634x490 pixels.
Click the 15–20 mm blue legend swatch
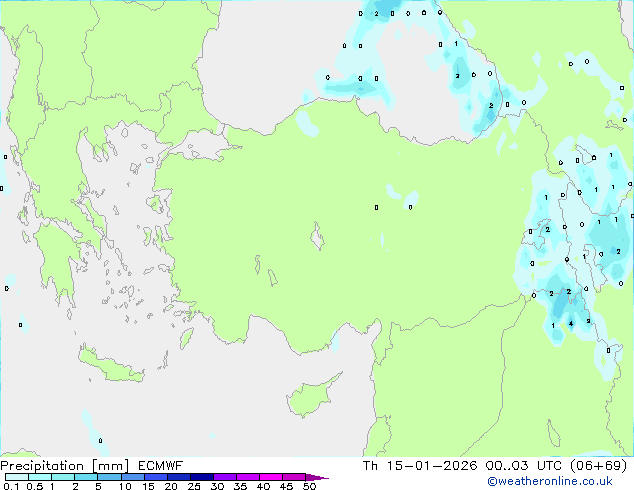click(x=155, y=477)
